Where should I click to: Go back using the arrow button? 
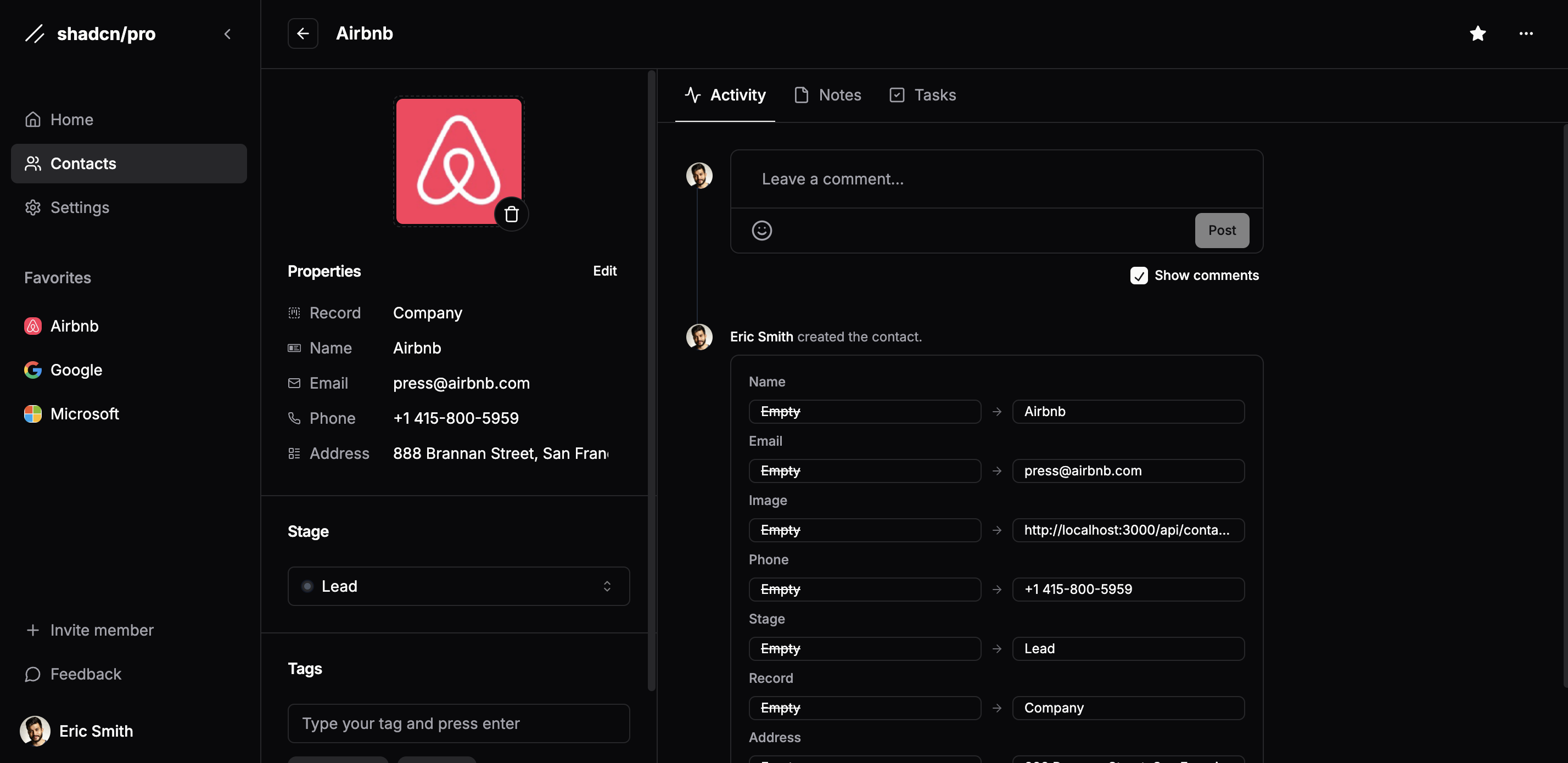(303, 33)
